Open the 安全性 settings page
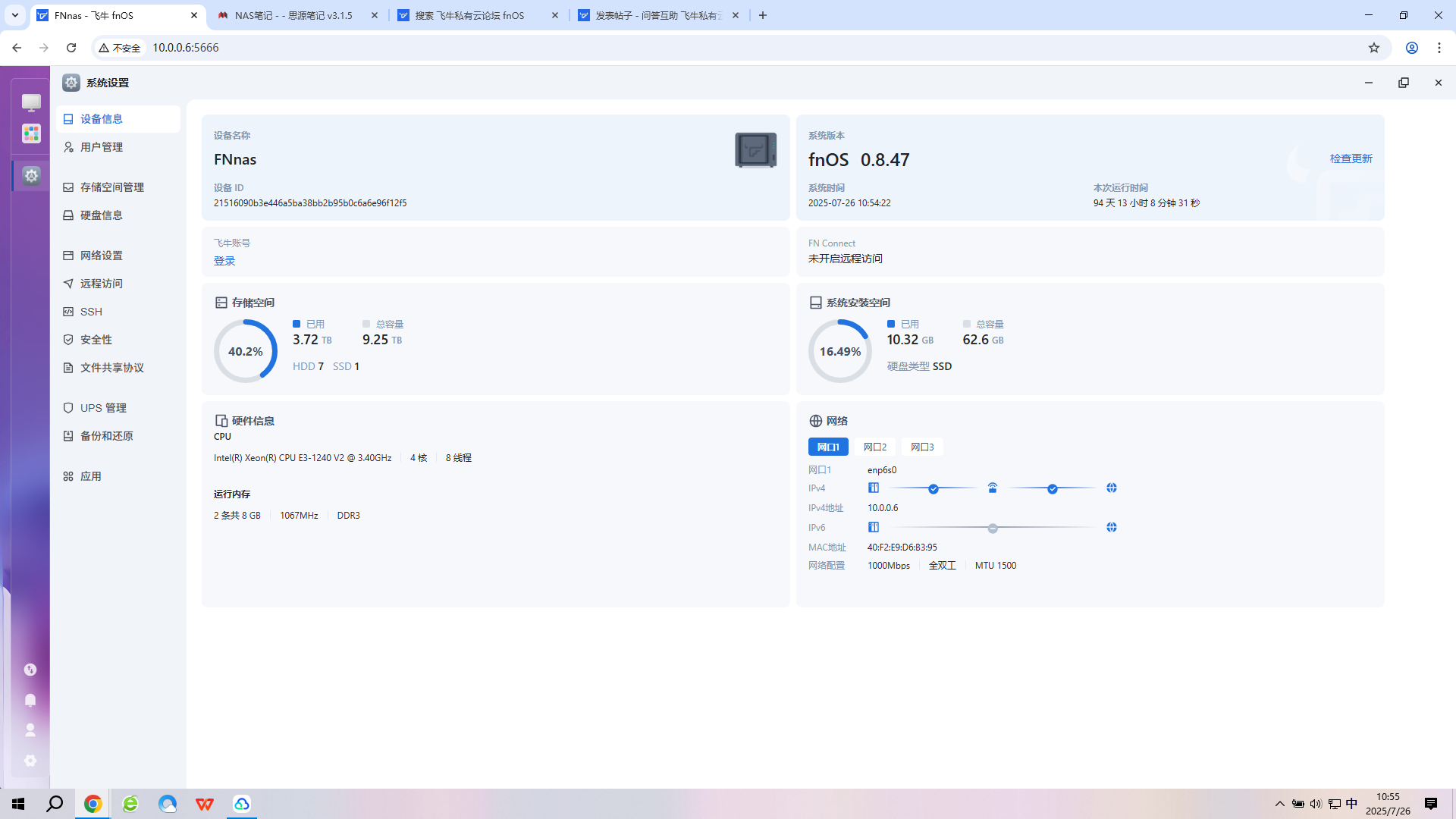This screenshot has height=819, width=1456. 118,340
